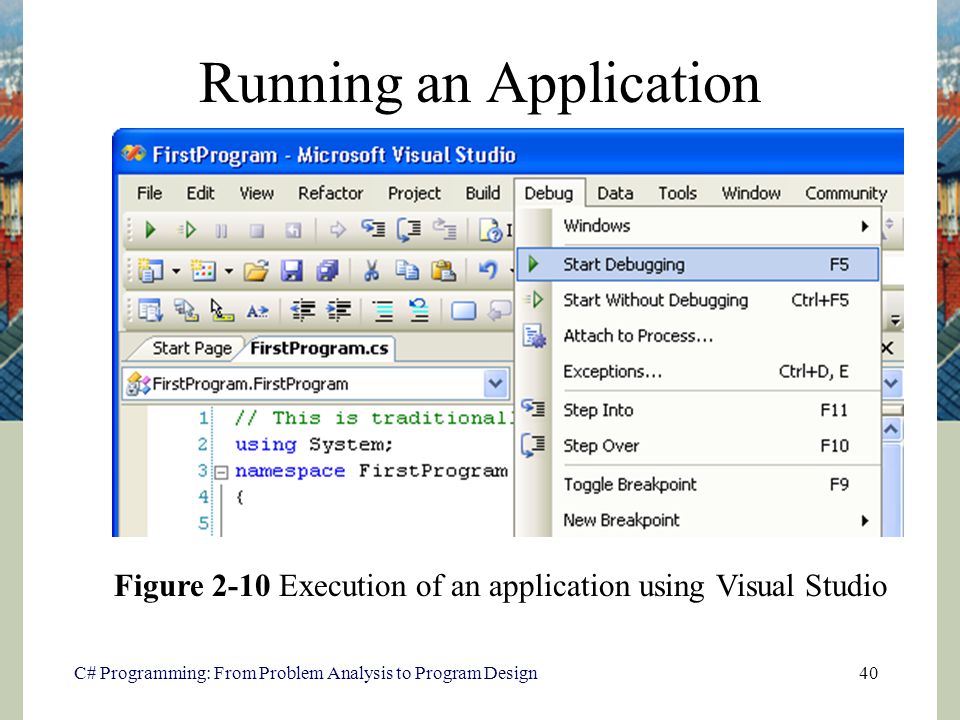Click the editor scrollbar up arrow

point(891,429)
